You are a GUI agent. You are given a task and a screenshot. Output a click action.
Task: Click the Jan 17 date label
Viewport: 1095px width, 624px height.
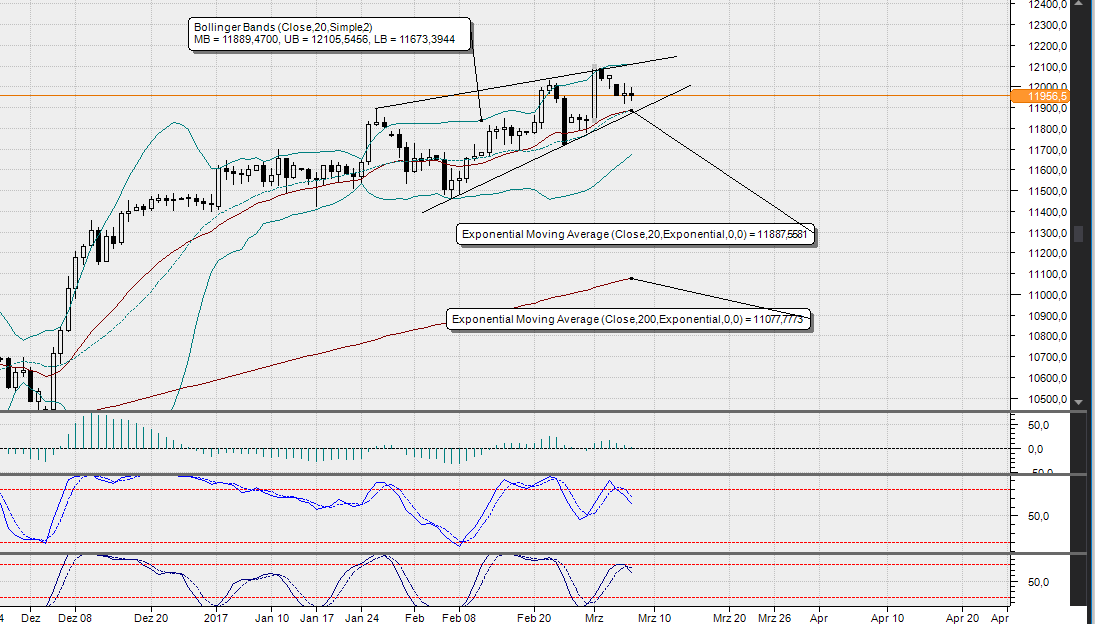[x=316, y=618]
